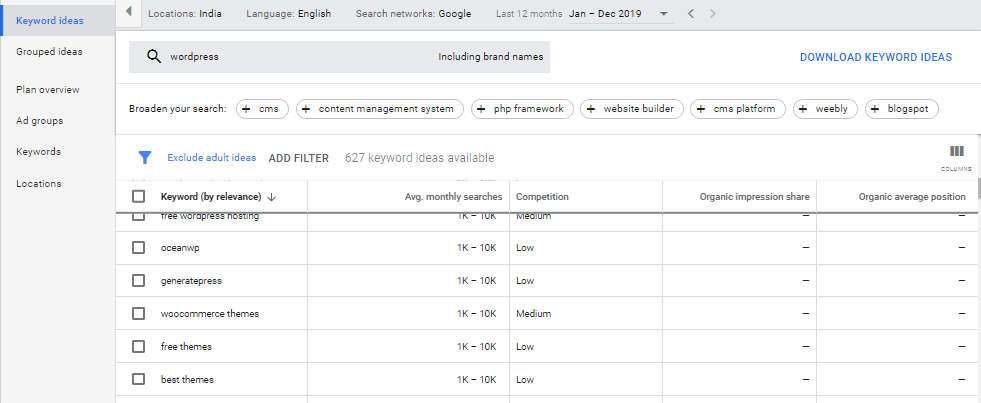Check the 'generatepress' keyword row

click(x=138, y=280)
